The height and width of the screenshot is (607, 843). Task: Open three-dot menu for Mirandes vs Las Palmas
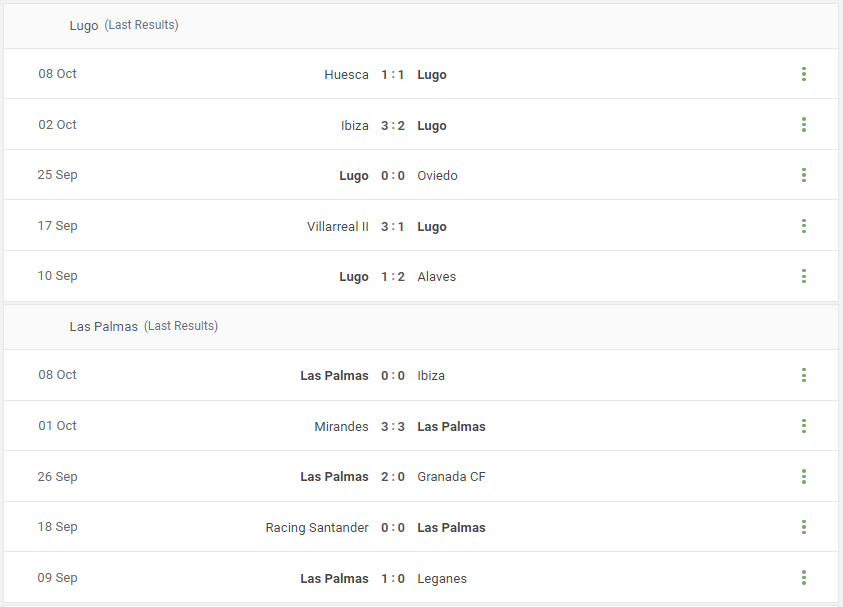804,426
